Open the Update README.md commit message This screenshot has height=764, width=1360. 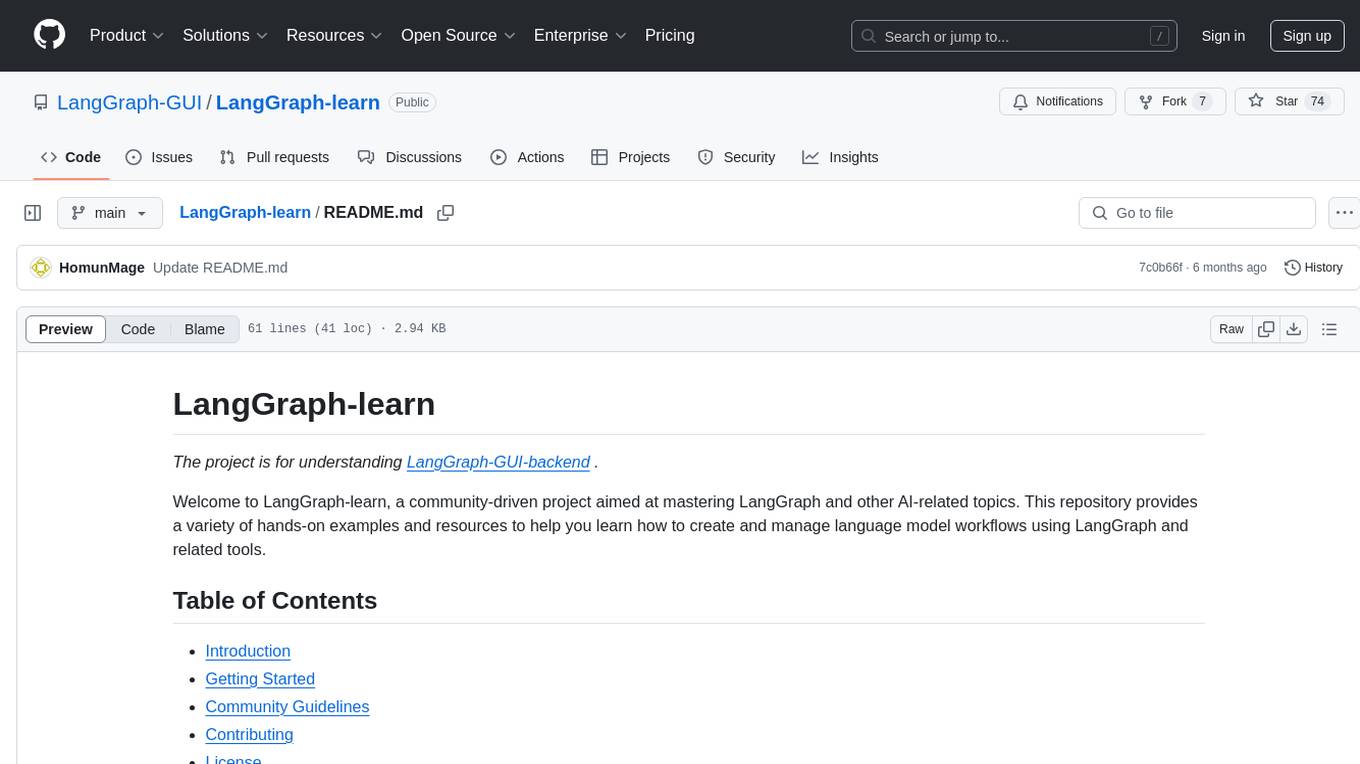coord(220,267)
